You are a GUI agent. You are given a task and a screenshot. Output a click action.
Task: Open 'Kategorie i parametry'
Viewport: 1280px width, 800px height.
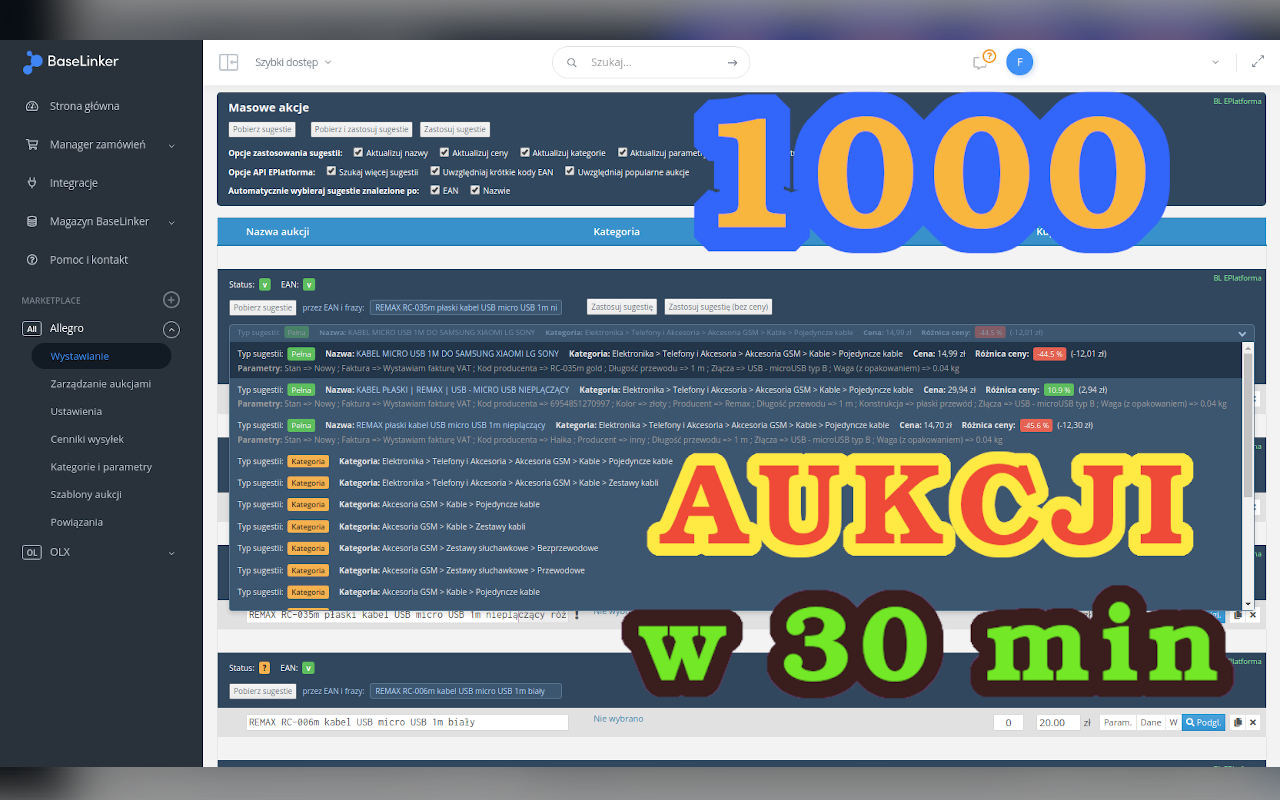click(x=101, y=467)
